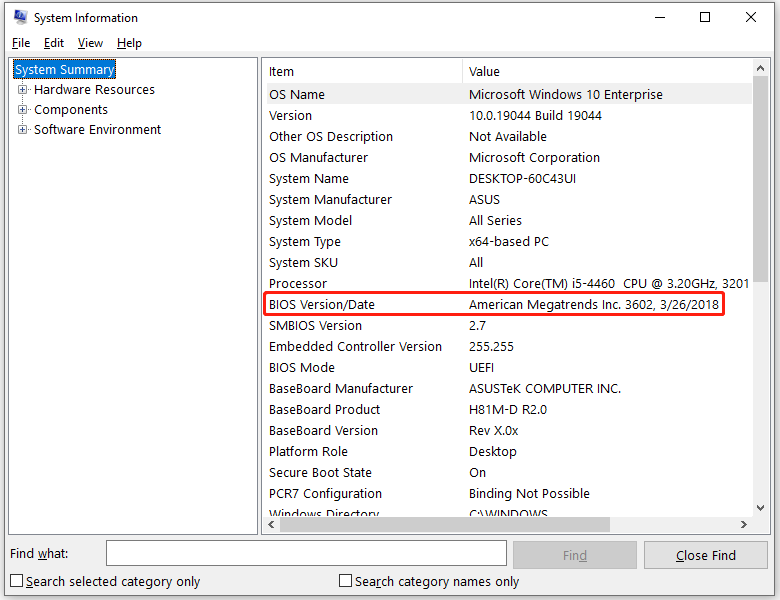Click the horizontal scrollbar right arrow
This screenshot has width=780, height=600.
tap(744, 524)
